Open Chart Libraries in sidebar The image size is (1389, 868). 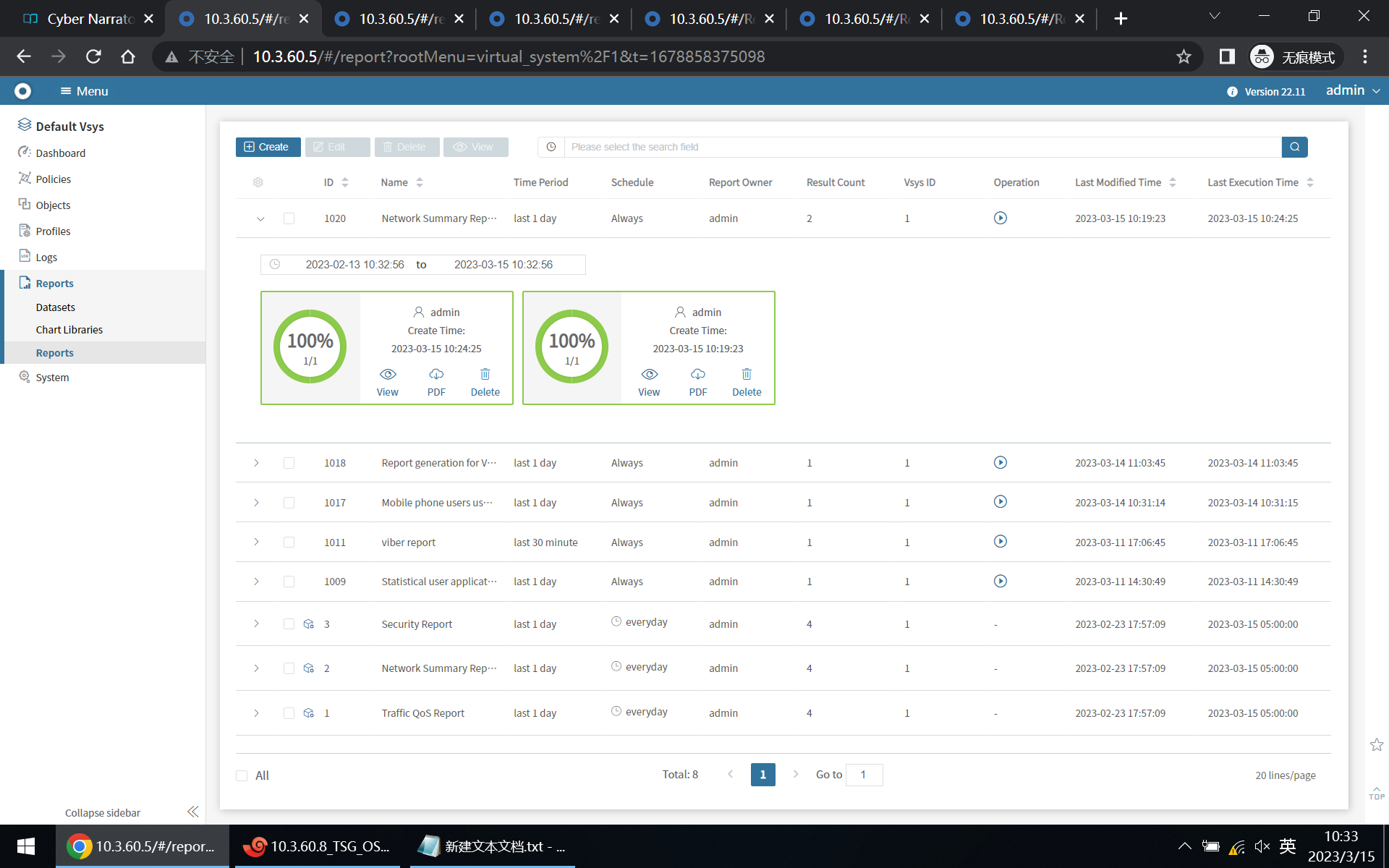(69, 330)
